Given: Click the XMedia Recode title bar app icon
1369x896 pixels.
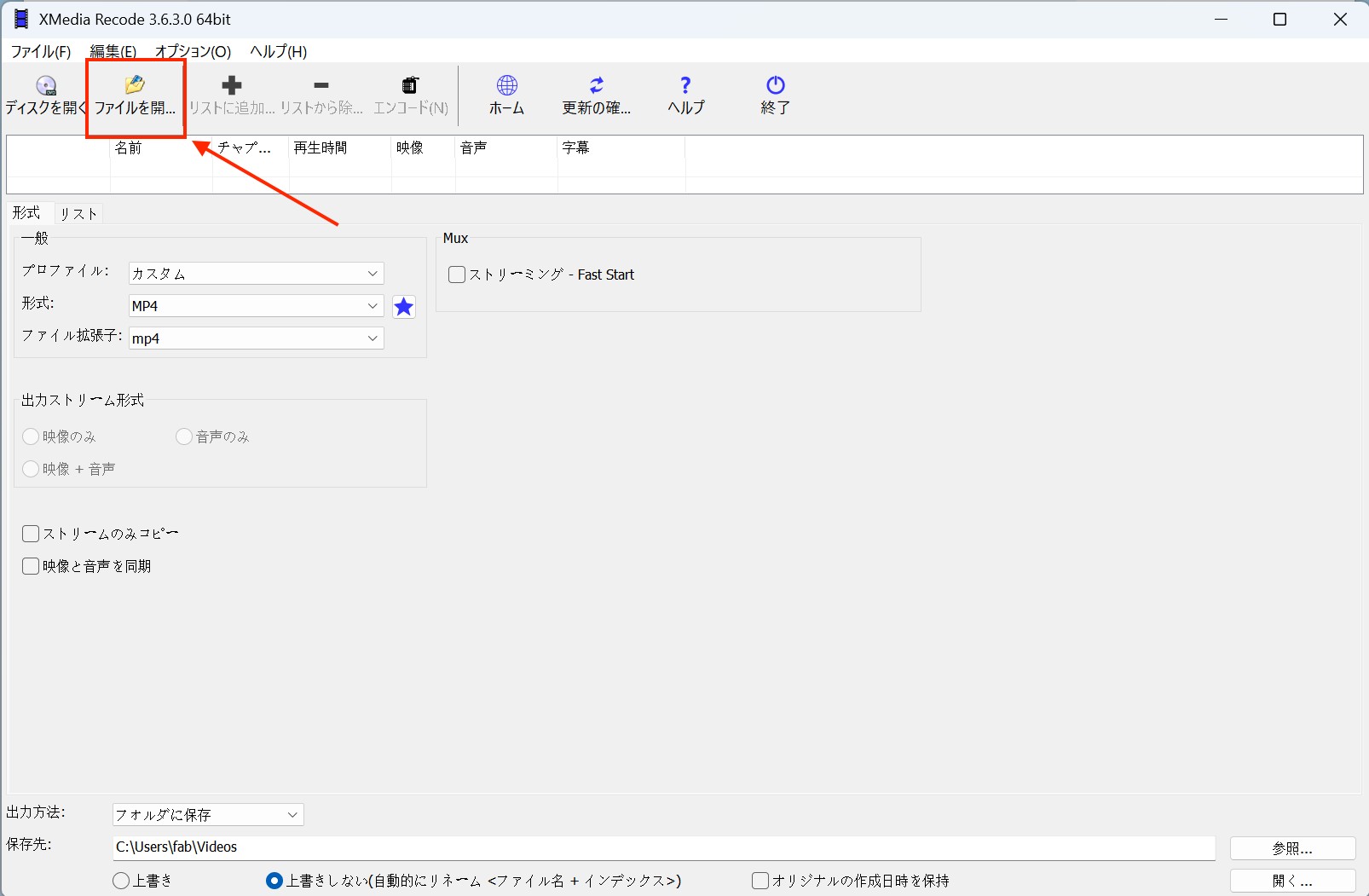Looking at the screenshot, I should [21, 19].
